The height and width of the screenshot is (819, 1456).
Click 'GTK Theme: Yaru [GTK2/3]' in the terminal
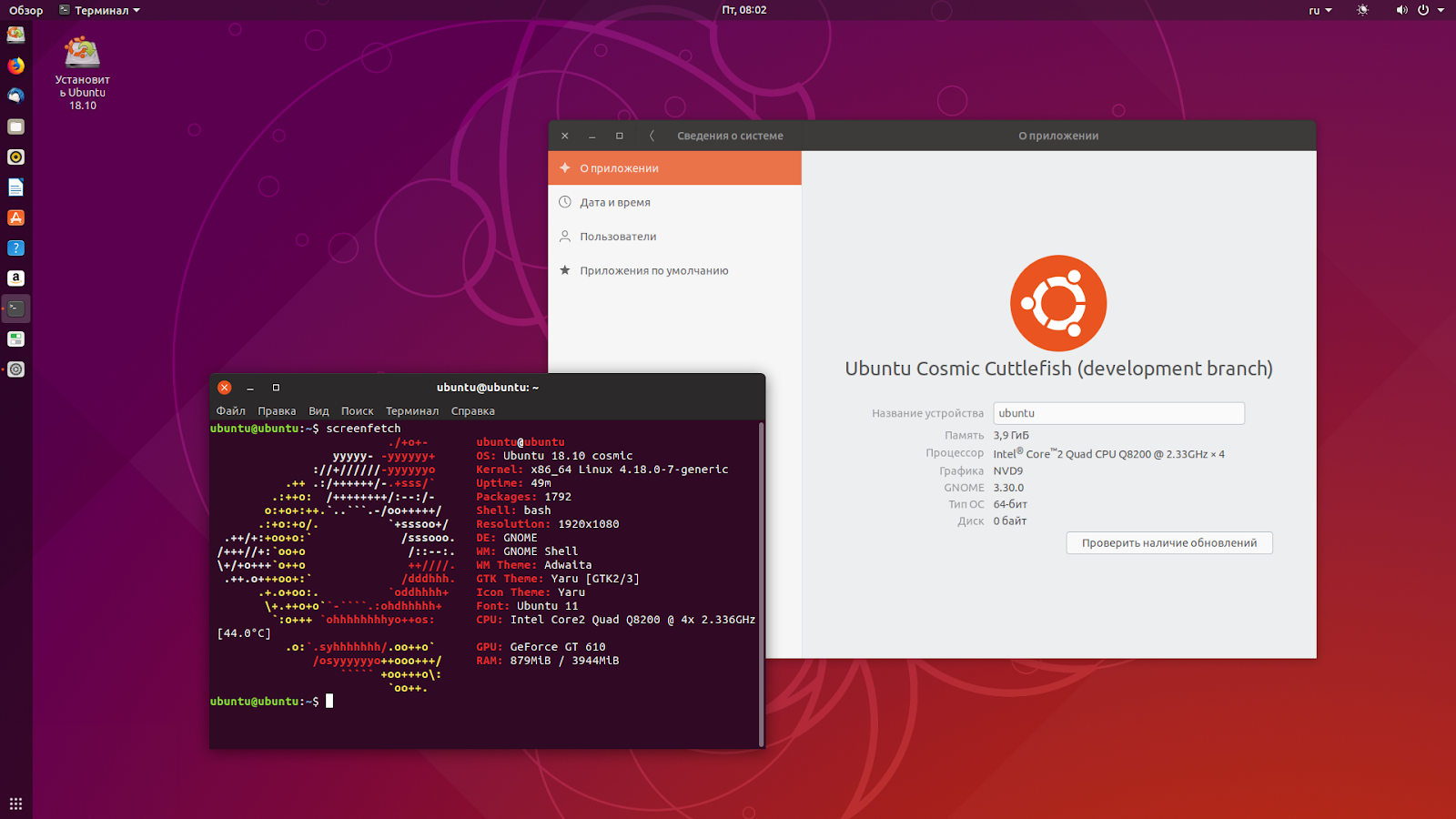click(558, 579)
